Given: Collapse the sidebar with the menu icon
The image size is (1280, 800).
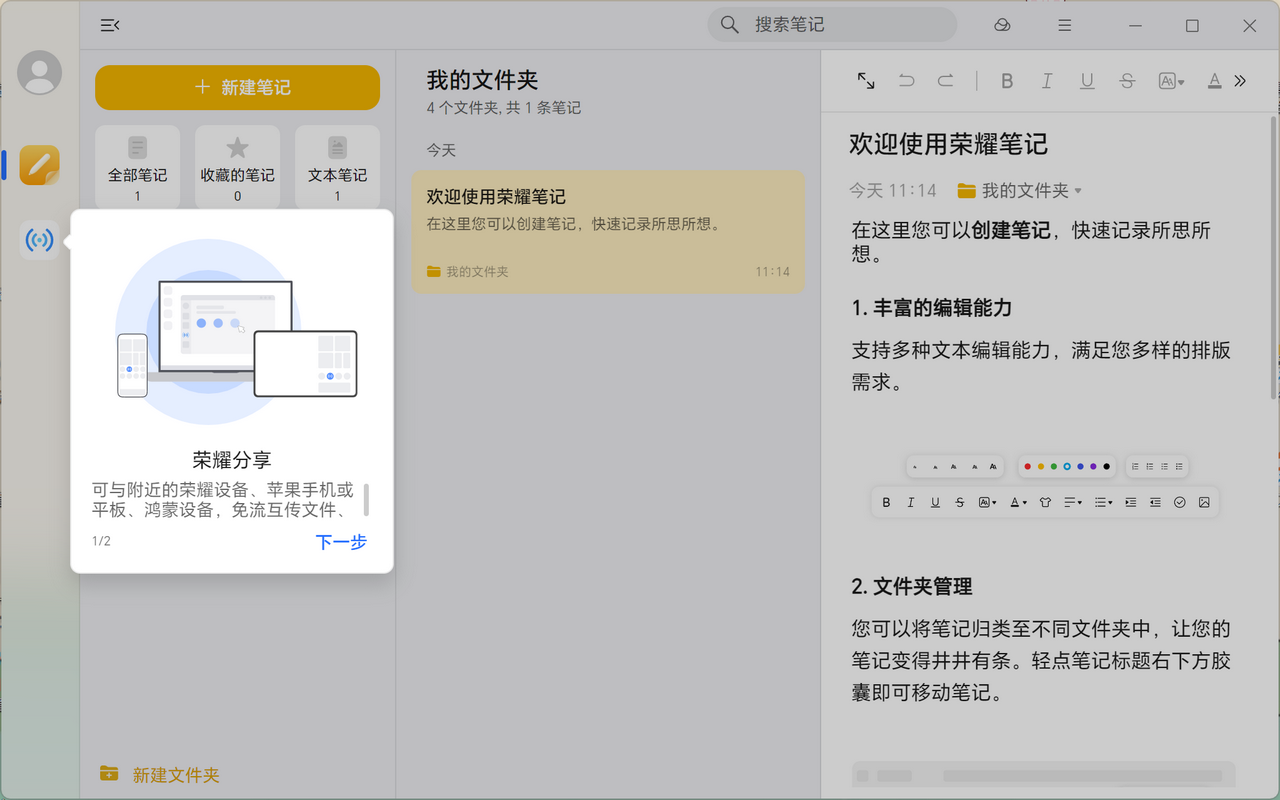Looking at the screenshot, I should (110, 26).
